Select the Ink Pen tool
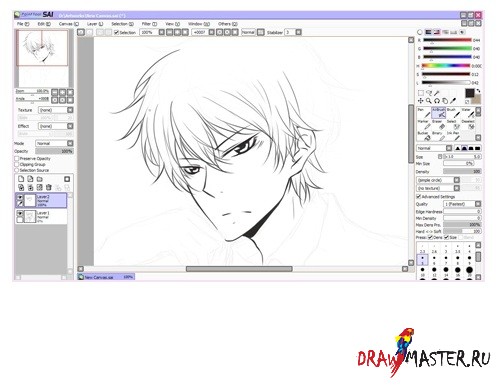The height and width of the screenshot is (385, 498). point(453,136)
